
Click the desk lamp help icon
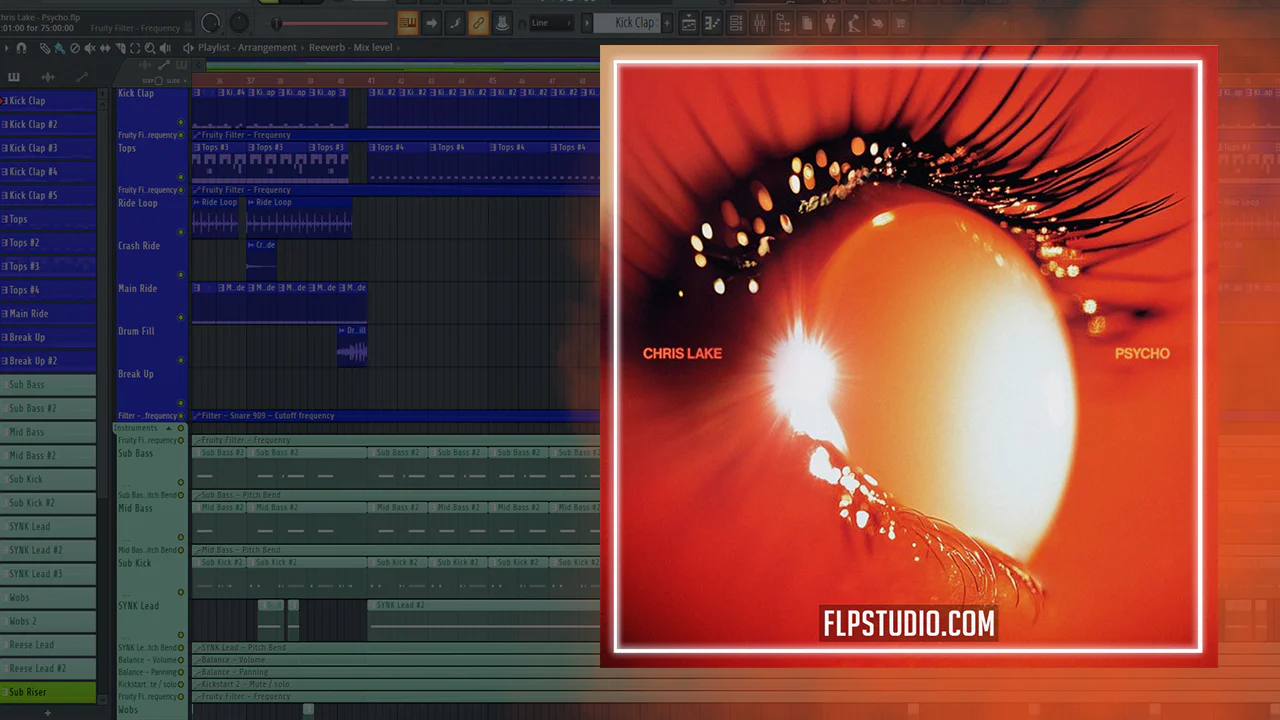click(854, 23)
